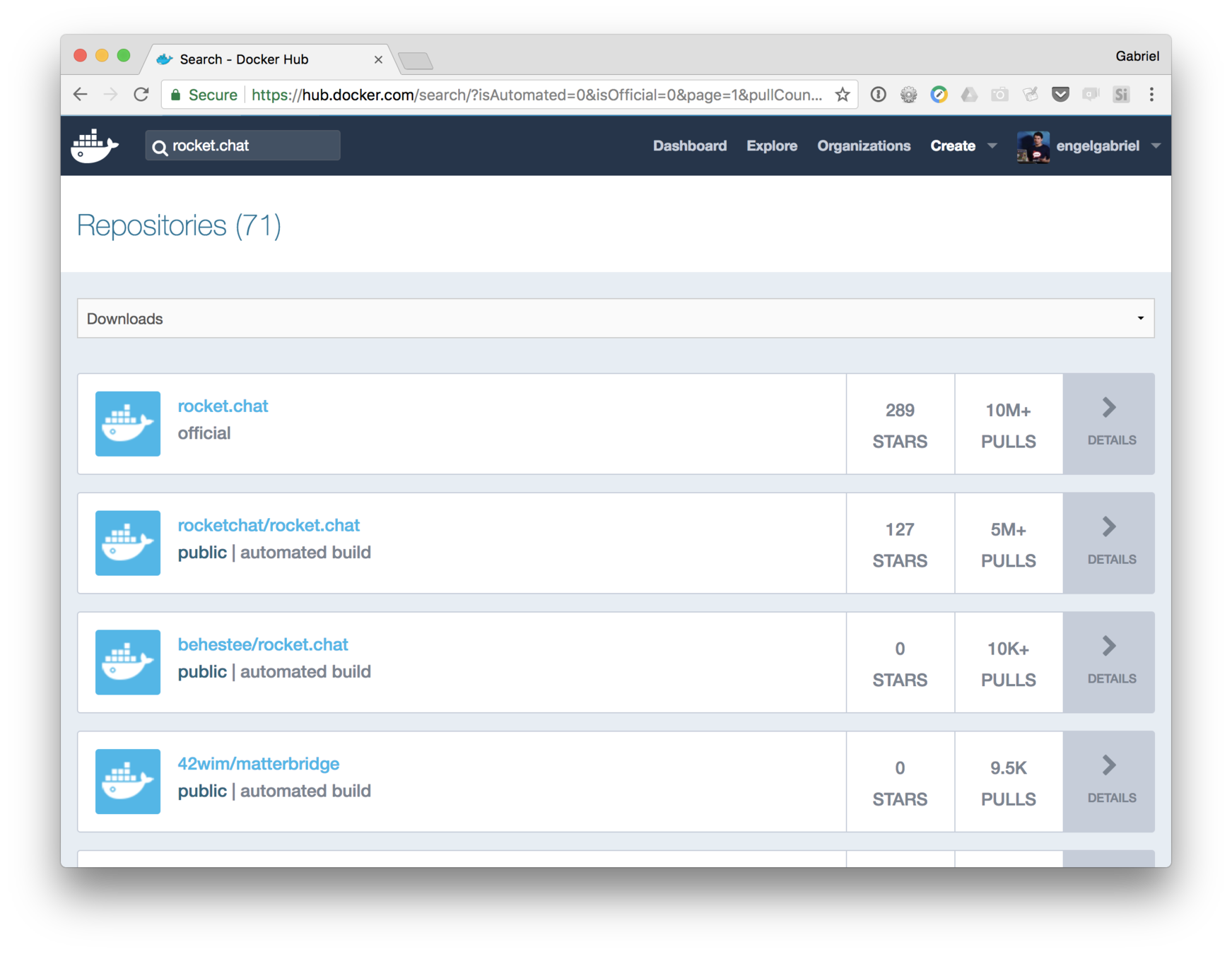Viewport: 1232px width, 954px height.
Task: Open Chrome three-dot menu
Action: (x=1151, y=95)
